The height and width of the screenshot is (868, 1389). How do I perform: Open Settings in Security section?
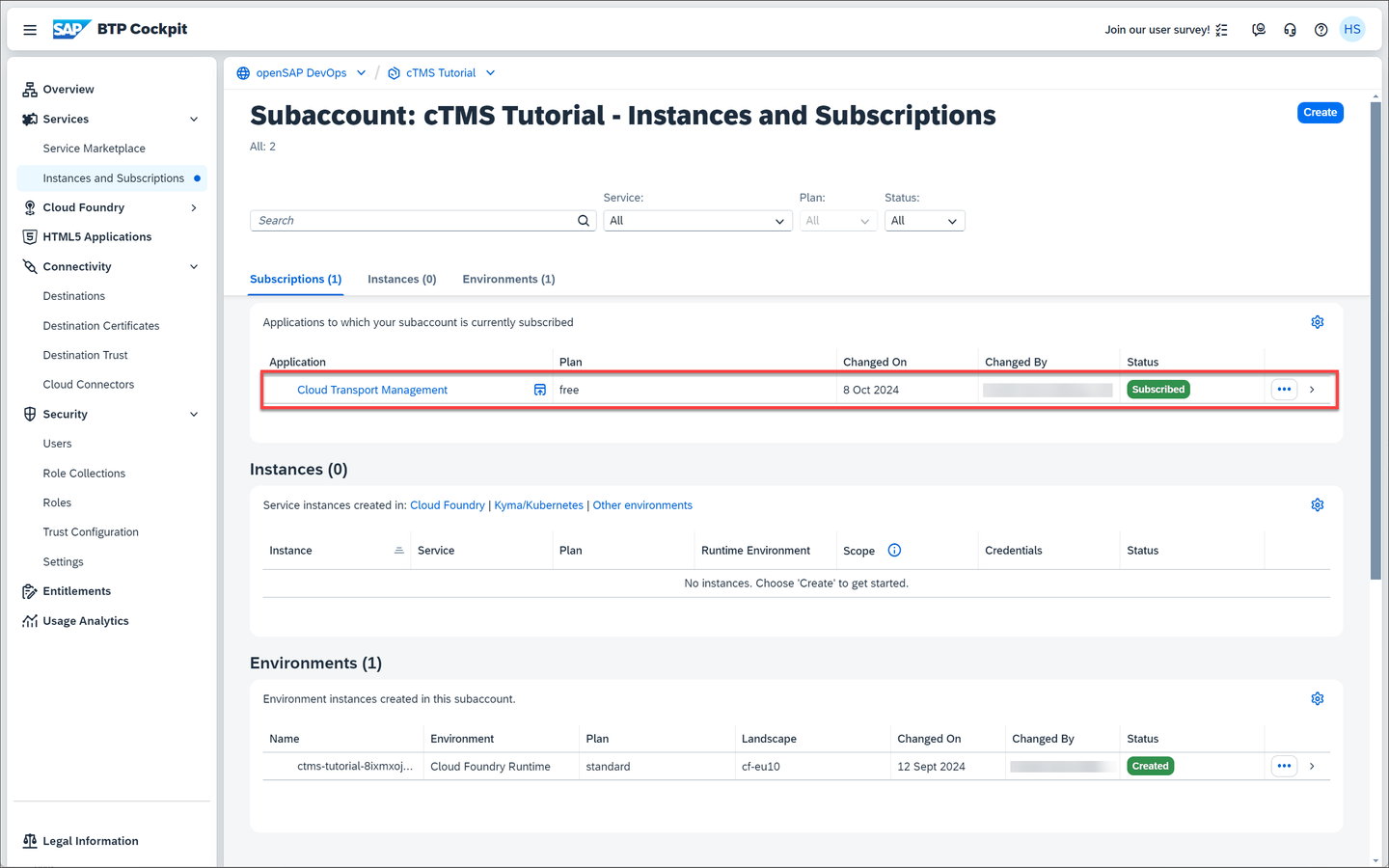pyautogui.click(x=63, y=562)
